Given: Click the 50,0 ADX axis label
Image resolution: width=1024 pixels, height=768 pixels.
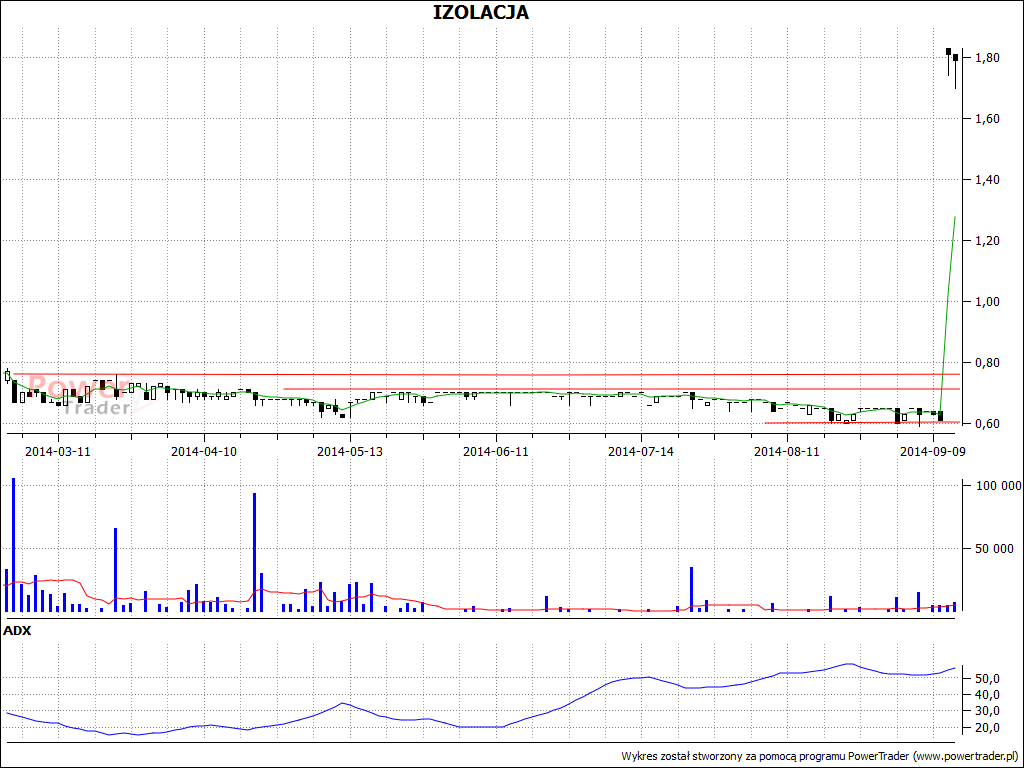Looking at the screenshot, I should tap(987, 679).
